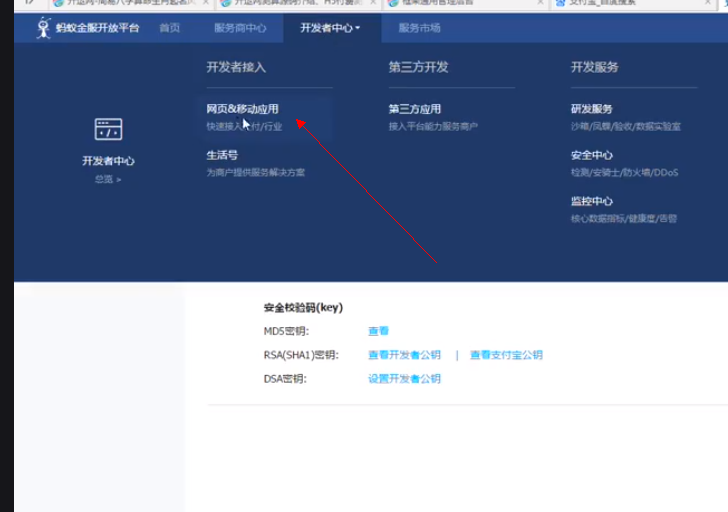Screen dimensions: 728x512
Task: Open the 服务市场 navigation tab
Action: pos(419,28)
